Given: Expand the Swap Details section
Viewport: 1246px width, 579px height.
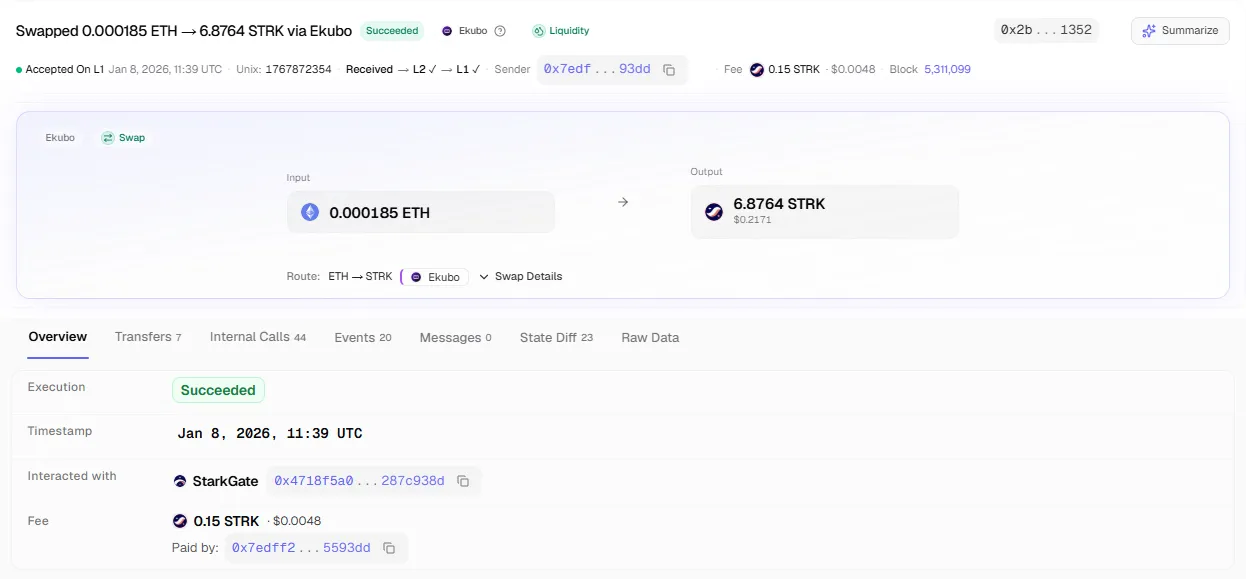Looking at the screenshot, I should (520, 277).
